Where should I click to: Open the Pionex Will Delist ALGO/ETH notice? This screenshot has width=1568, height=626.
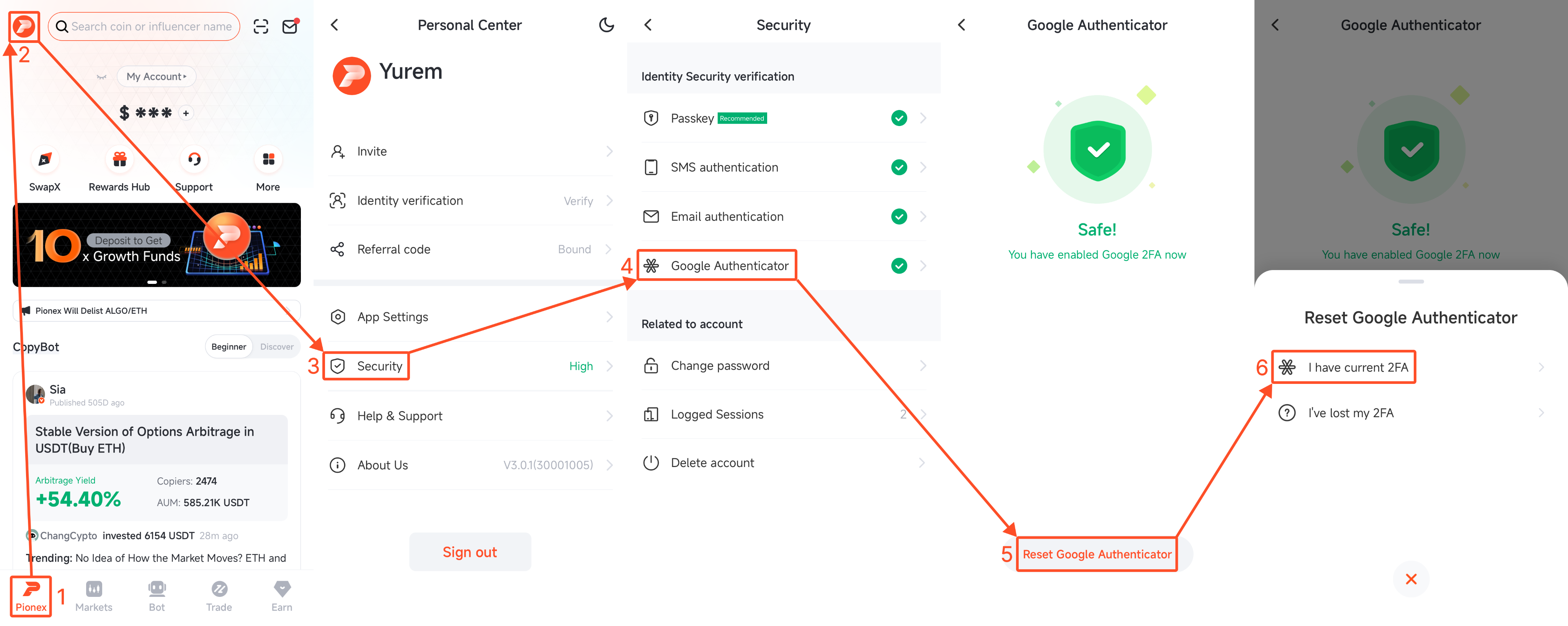tap(157, 311)
